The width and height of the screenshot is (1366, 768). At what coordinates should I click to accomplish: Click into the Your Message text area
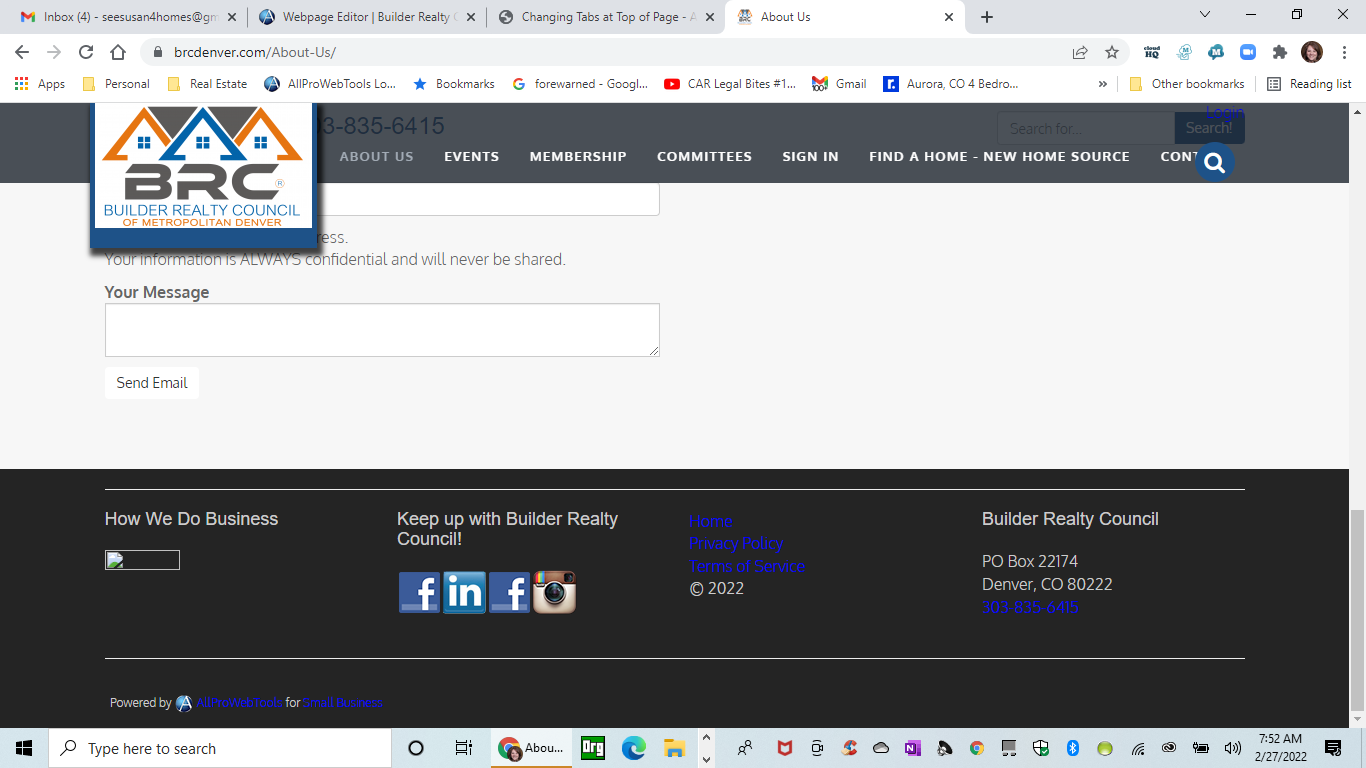tap(382, 330)
